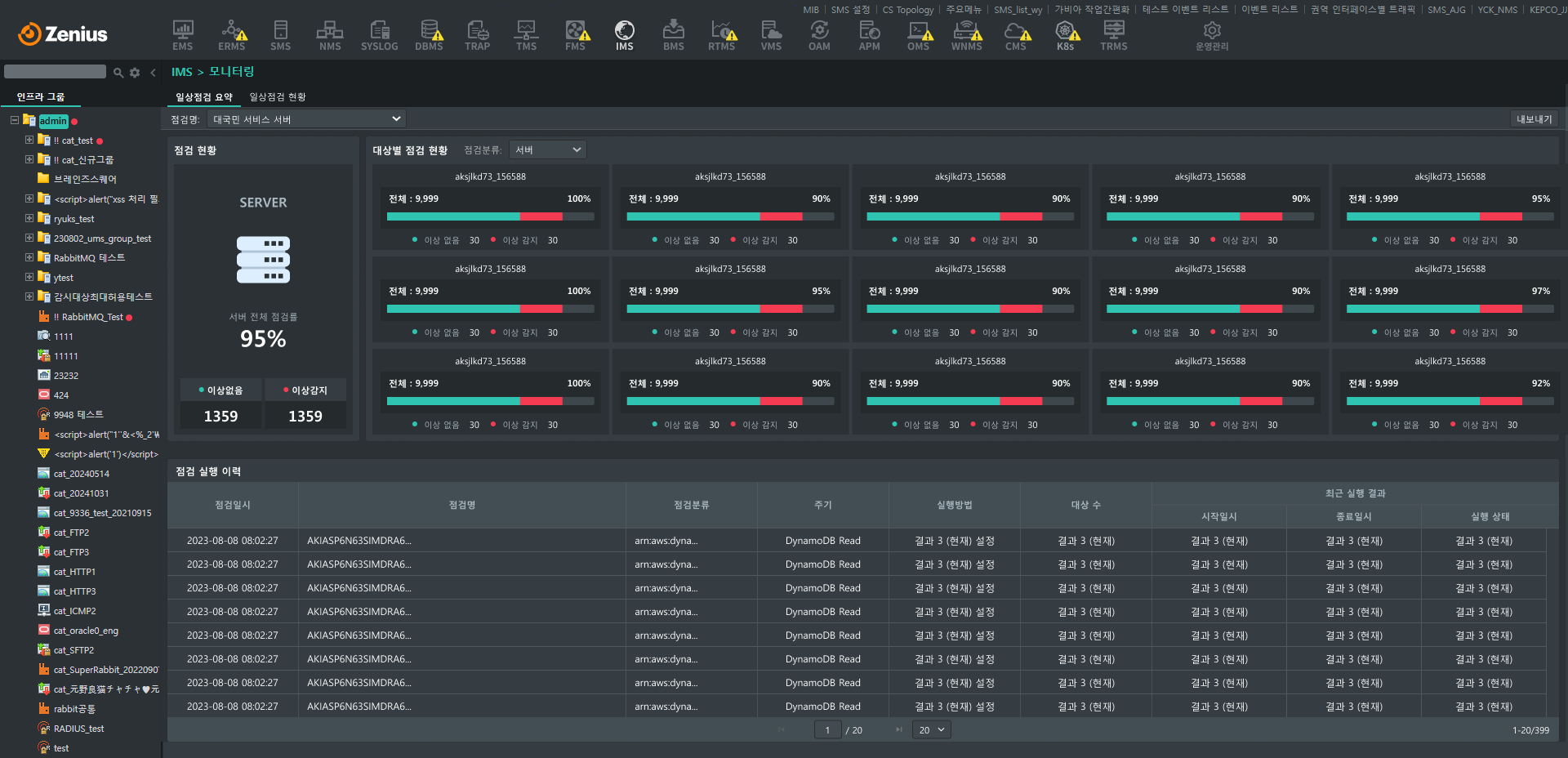Open the OAM module
Screen dimensions: 1568x758
pyautogui.click(x=820, y=36)
